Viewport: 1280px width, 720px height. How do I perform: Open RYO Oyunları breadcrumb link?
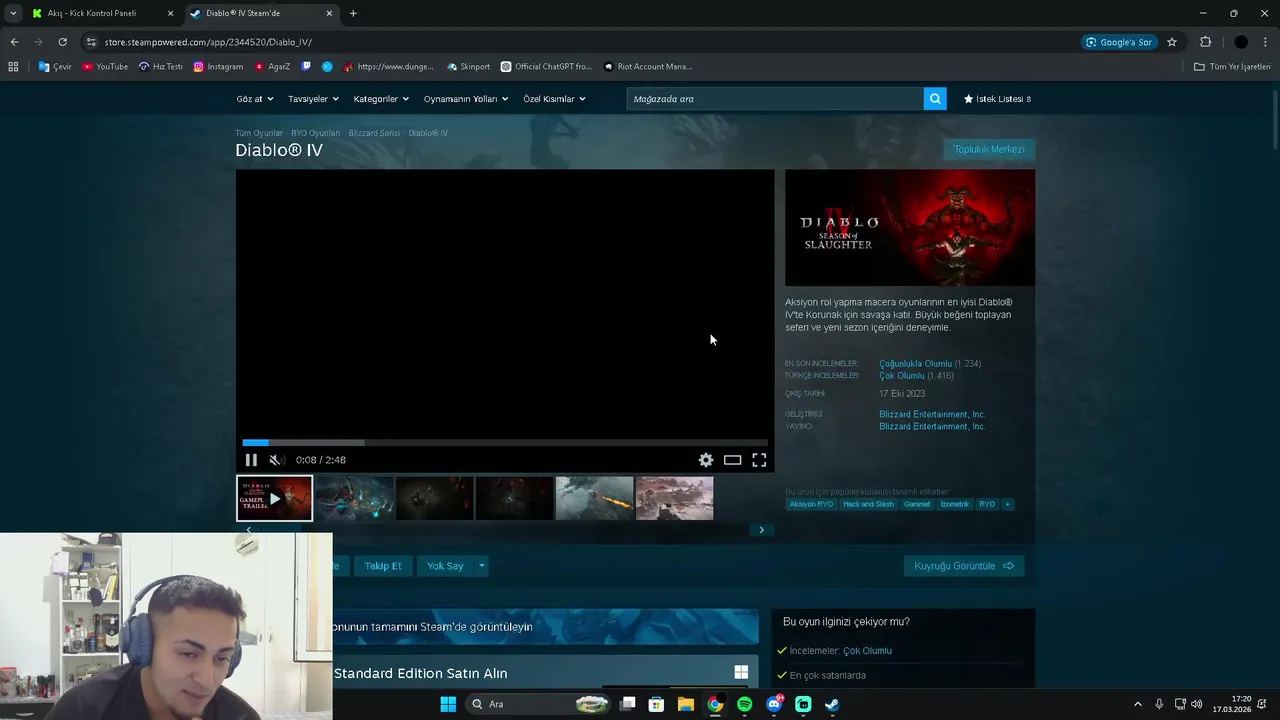pyautogui.click(x=315, y=133)
